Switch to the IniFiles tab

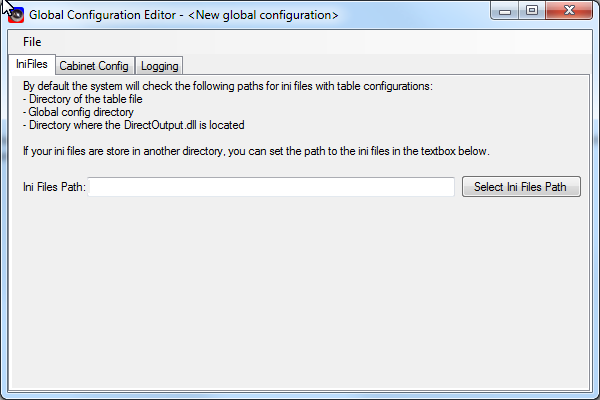coord(32,64)
